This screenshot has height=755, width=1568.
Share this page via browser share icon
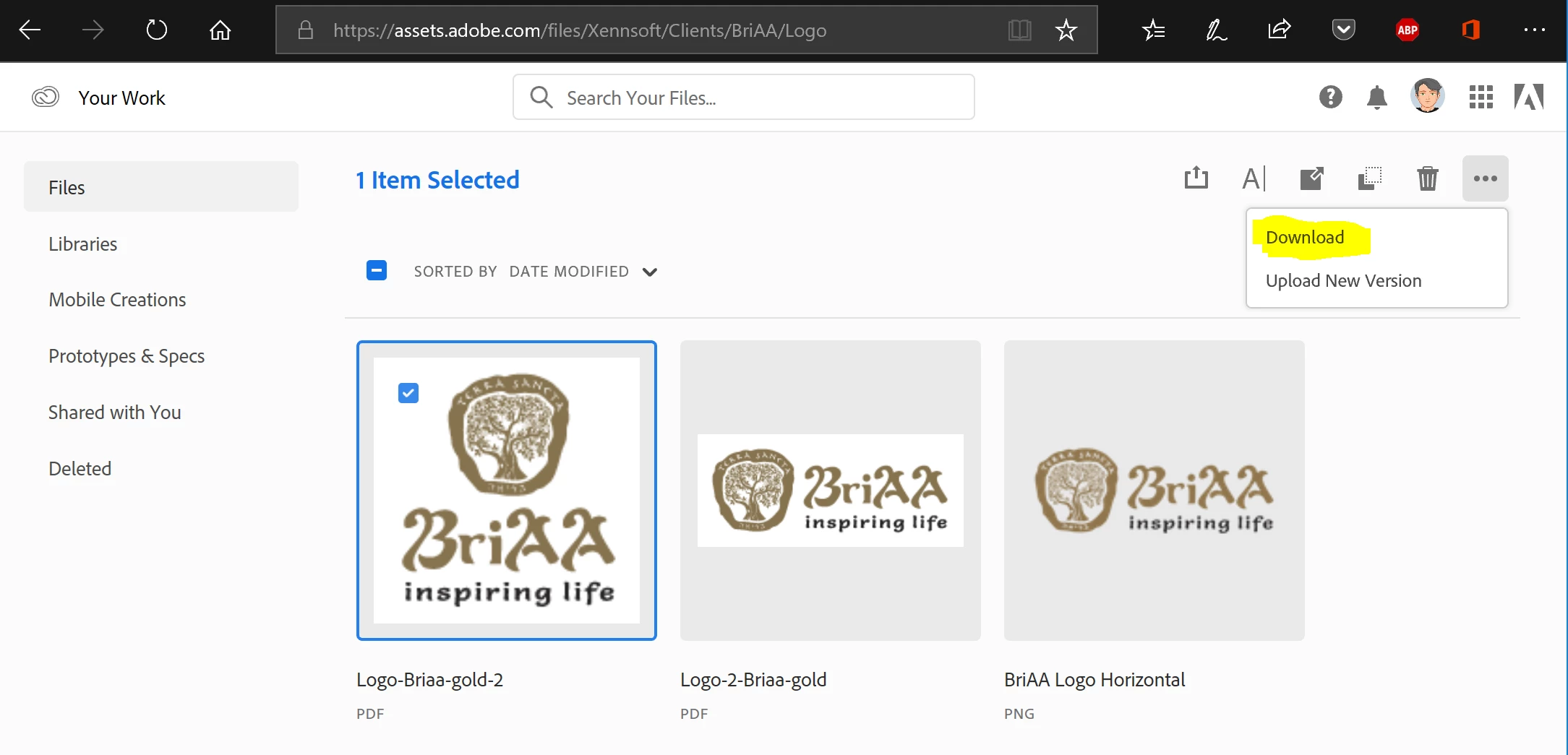[x=1279, y=30]
